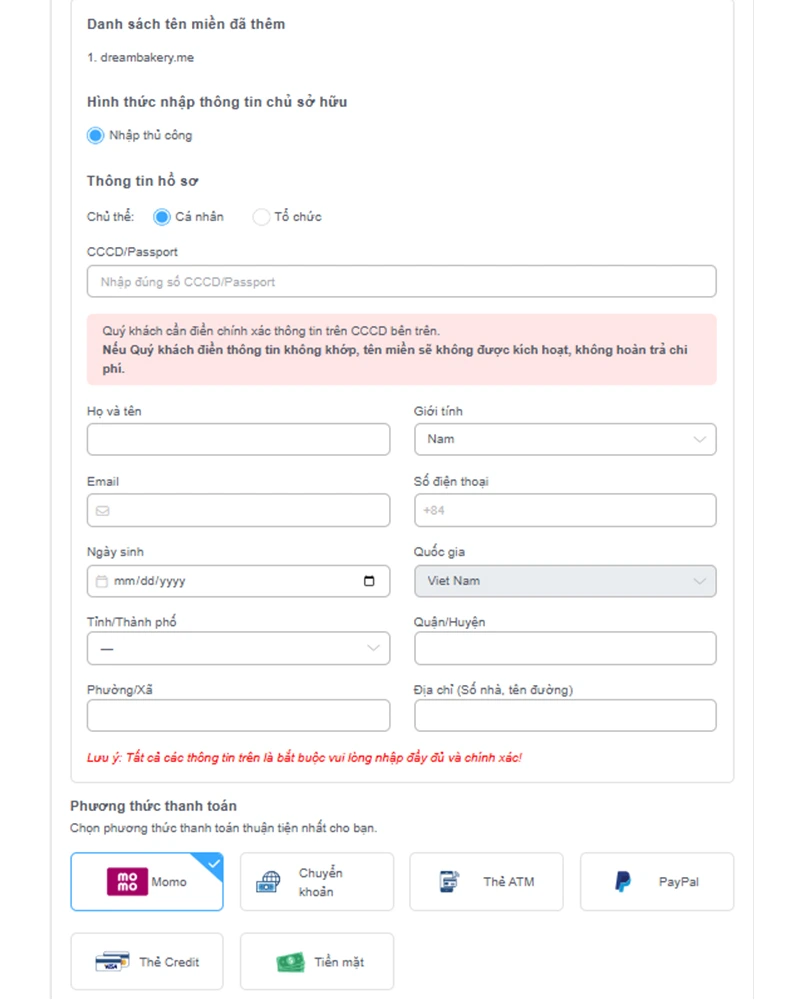Click the Phường/Xã input field

[x=238, y=716]
